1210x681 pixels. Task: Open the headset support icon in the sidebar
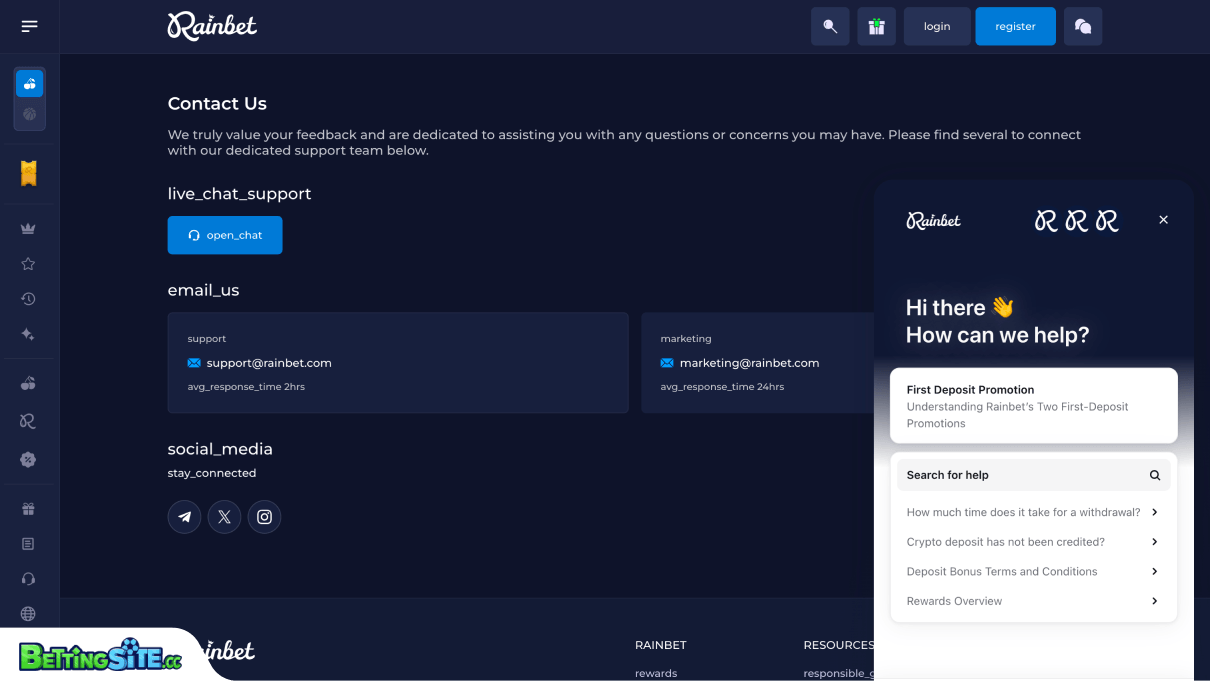[28, 579]
